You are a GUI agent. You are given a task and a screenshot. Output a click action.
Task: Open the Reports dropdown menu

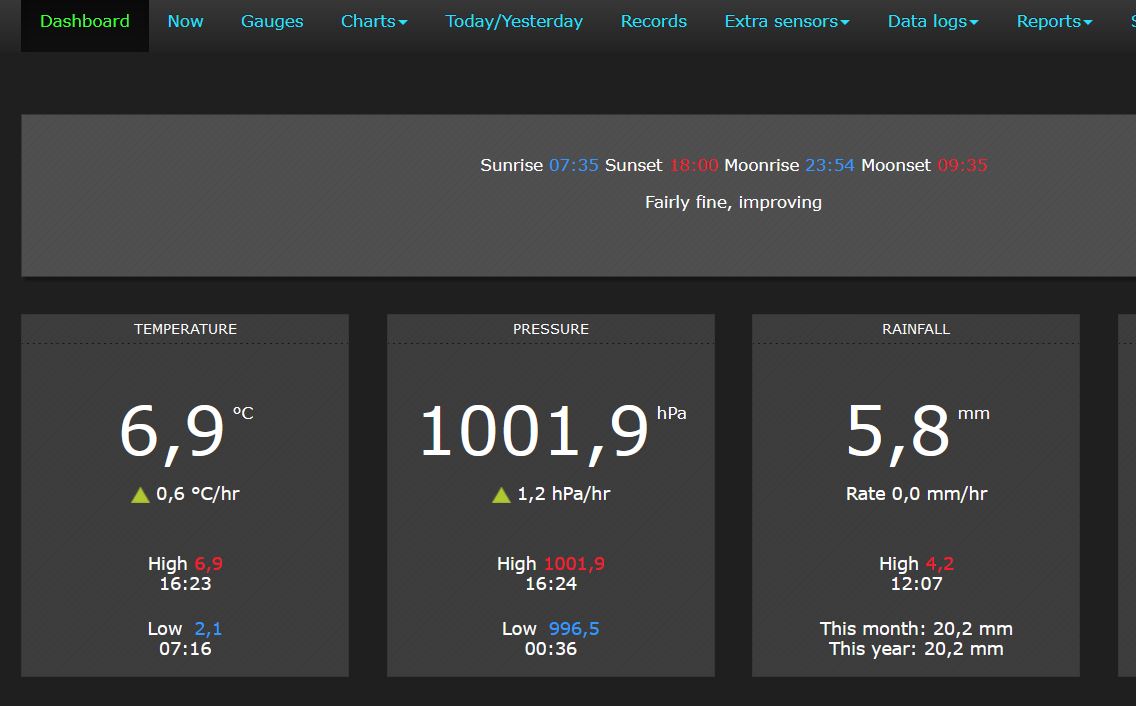coord(1054,21)
